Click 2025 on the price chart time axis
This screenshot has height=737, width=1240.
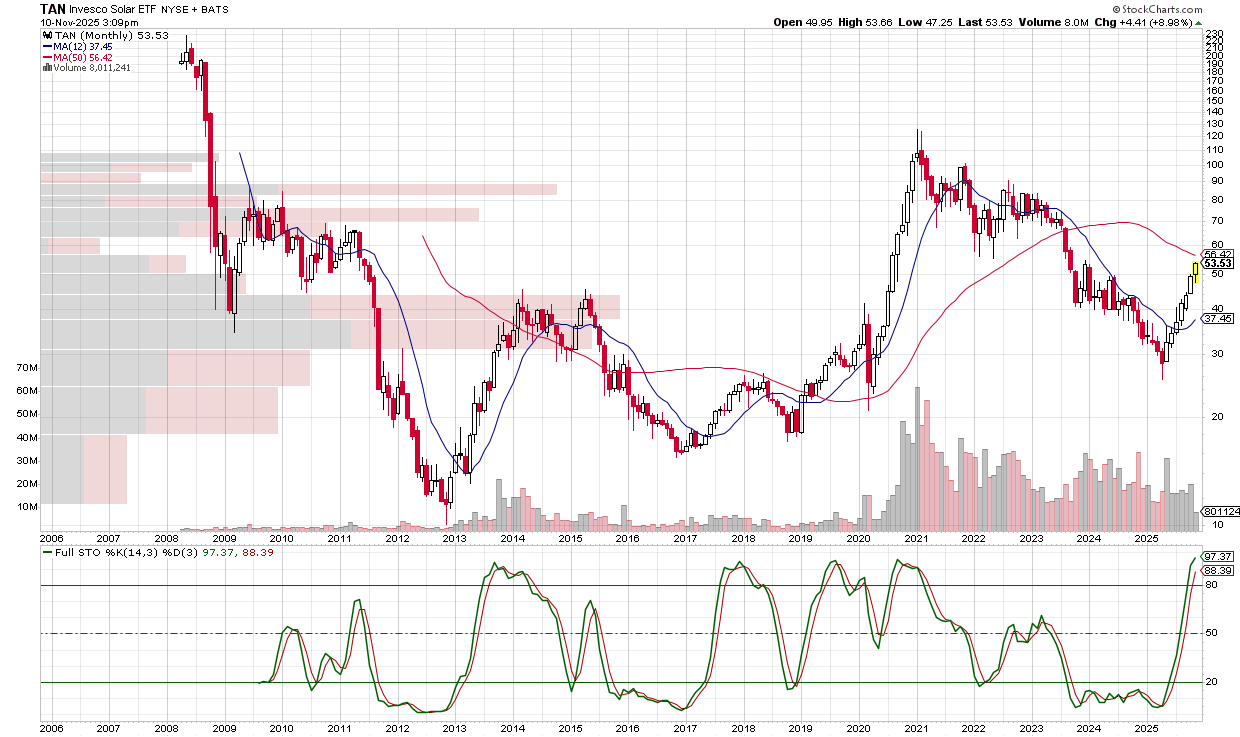coord(1148,538)
